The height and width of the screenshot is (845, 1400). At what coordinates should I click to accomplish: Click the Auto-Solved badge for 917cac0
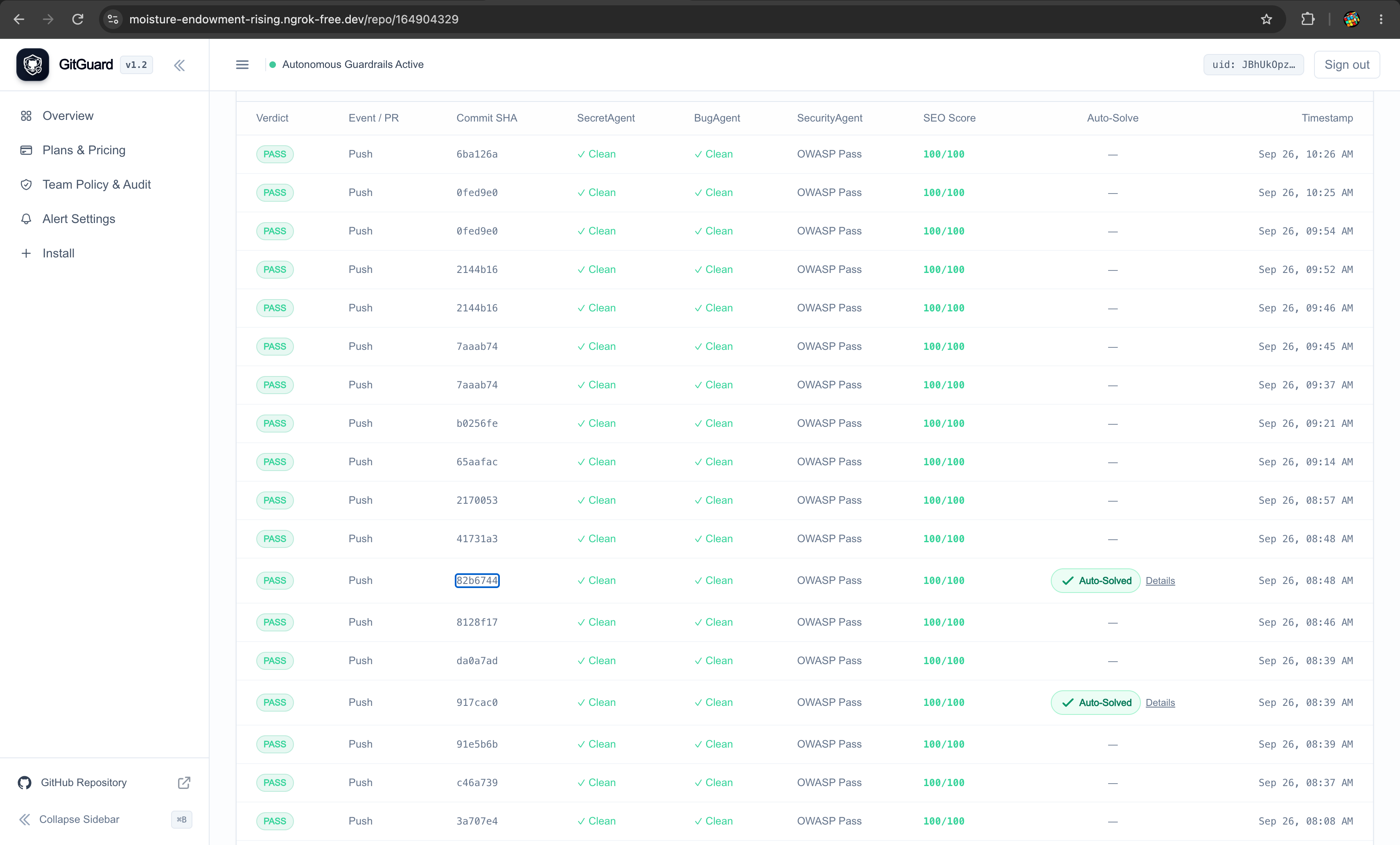tap(1095, 703)
